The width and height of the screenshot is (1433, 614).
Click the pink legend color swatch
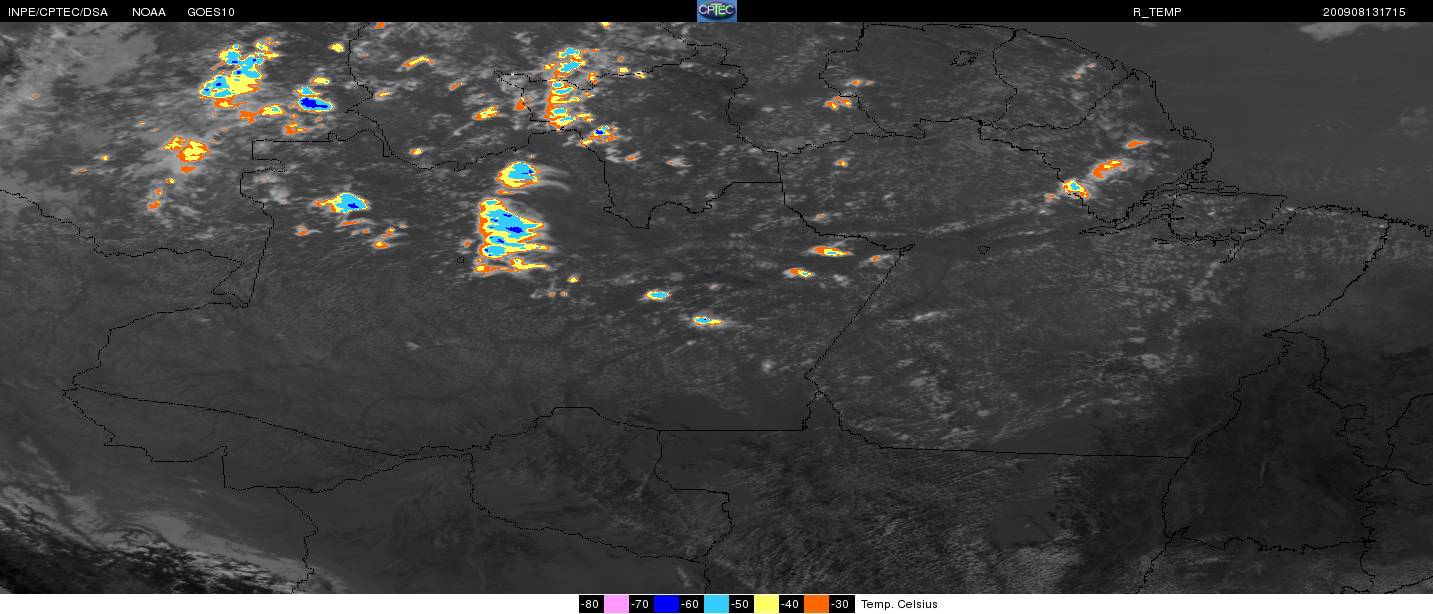616,604
